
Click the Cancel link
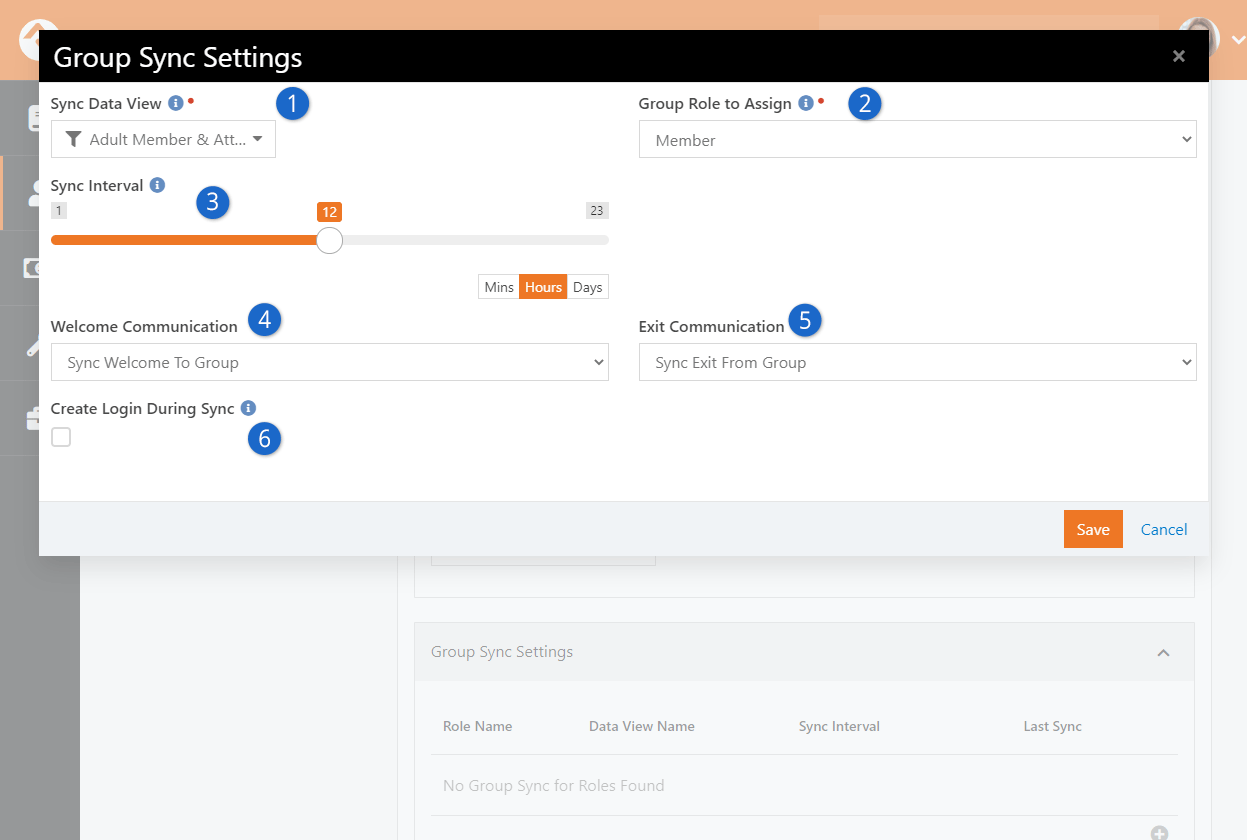1164,529
